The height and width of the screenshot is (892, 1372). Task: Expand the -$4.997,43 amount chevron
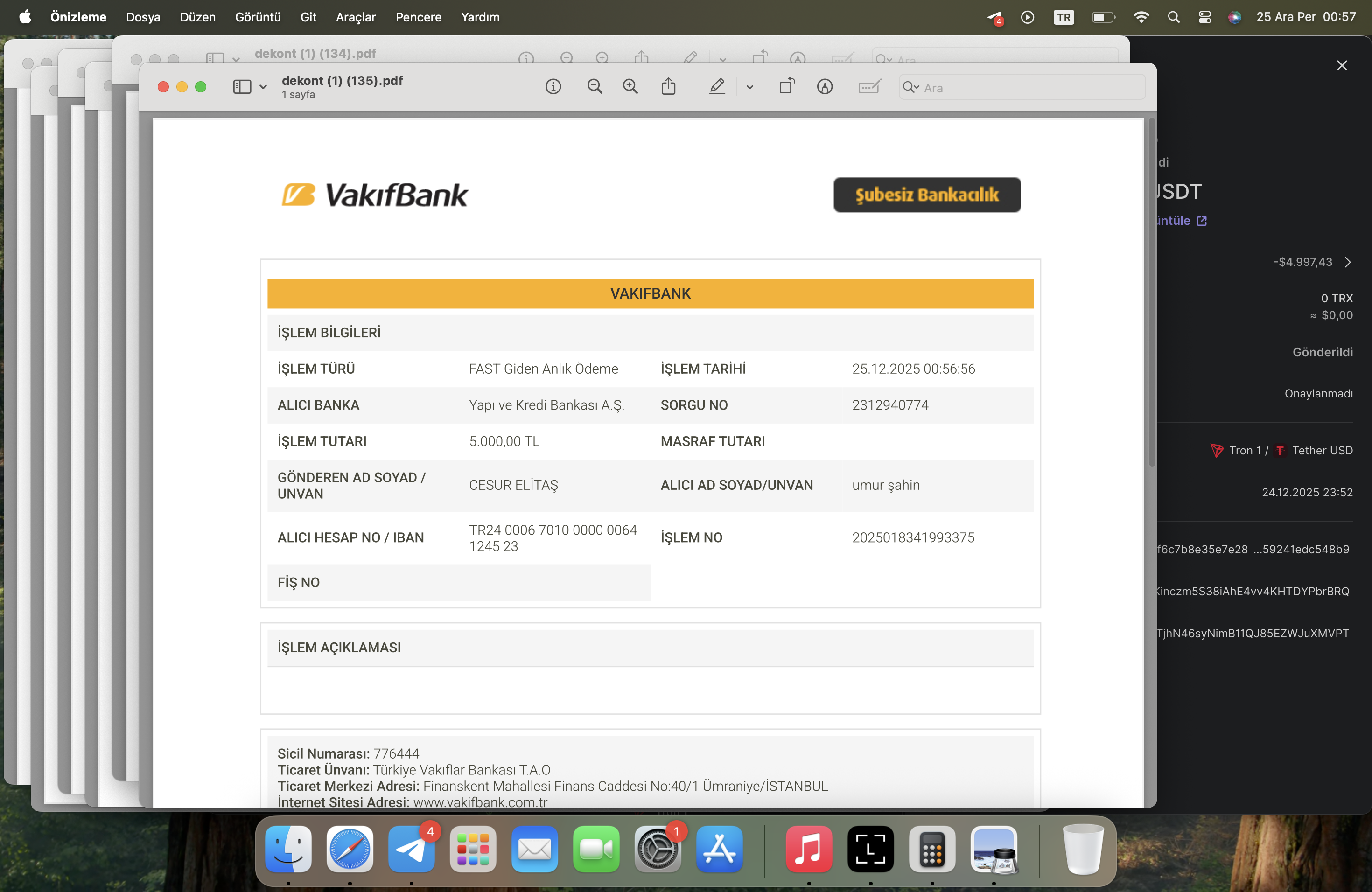[1347, 262]
